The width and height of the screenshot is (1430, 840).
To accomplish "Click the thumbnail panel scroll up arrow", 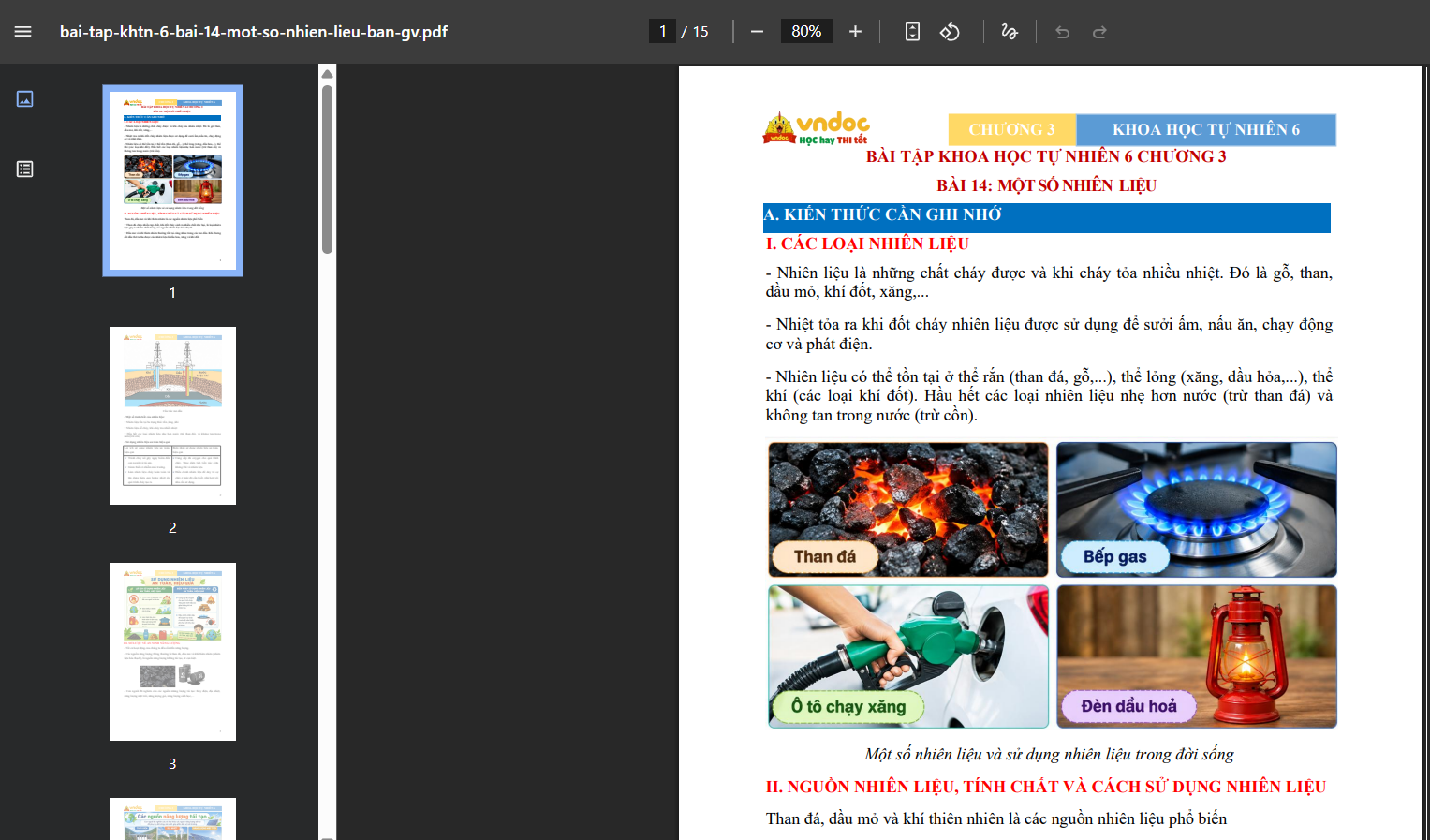I will point(327,74).
